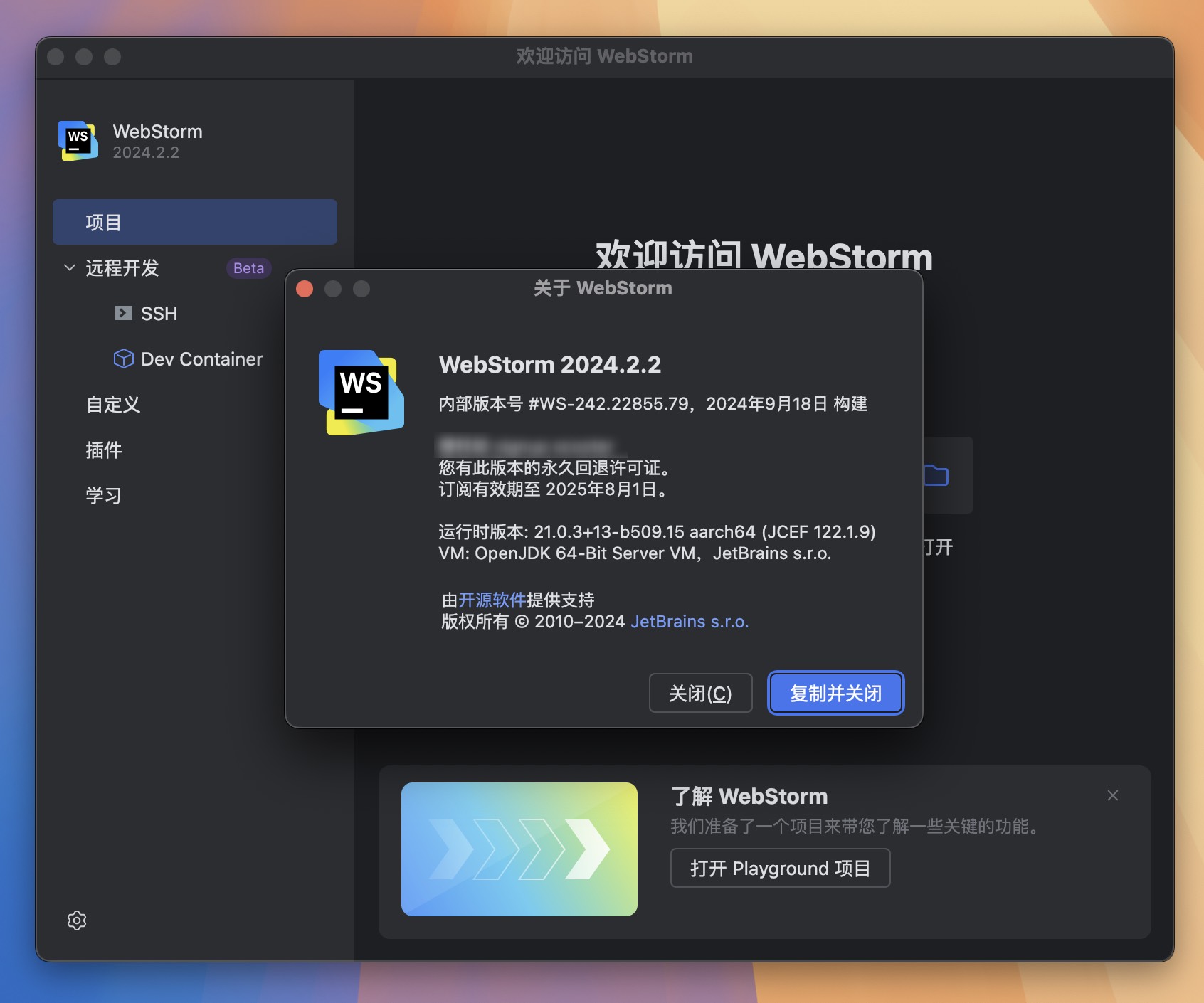Click the 复制并关闭 button

[x=836, y=693]
